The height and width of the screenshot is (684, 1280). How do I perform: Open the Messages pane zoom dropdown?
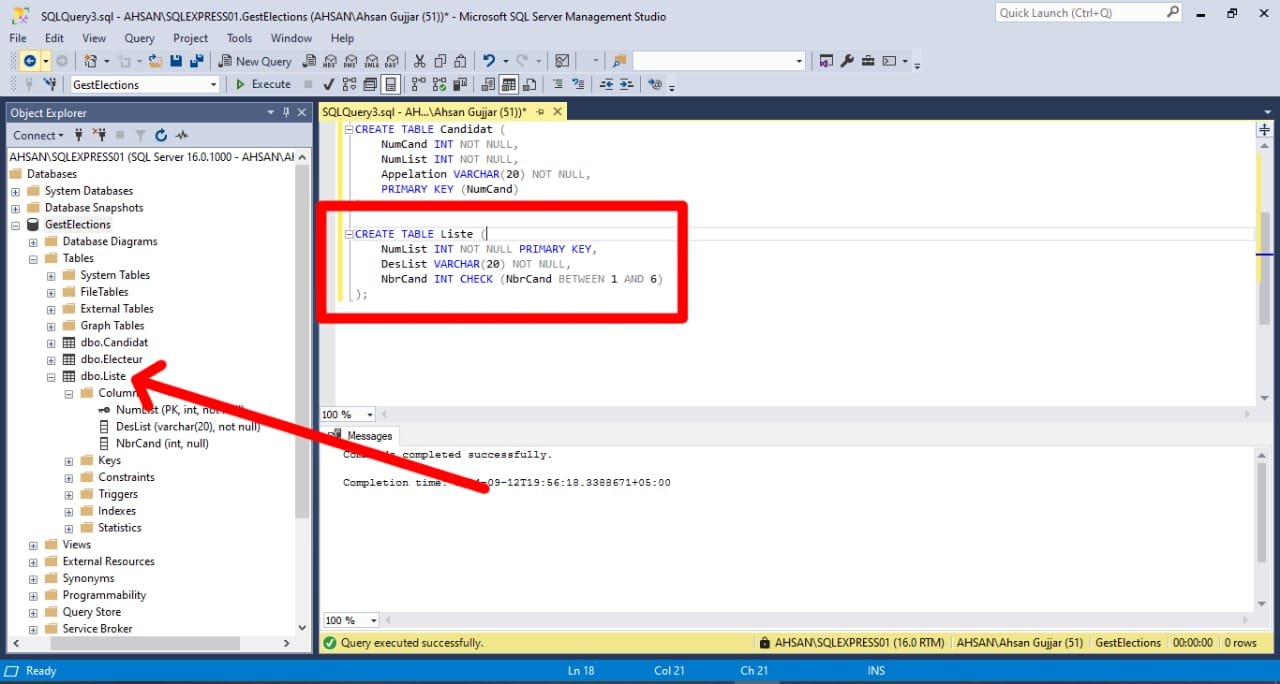373,620
